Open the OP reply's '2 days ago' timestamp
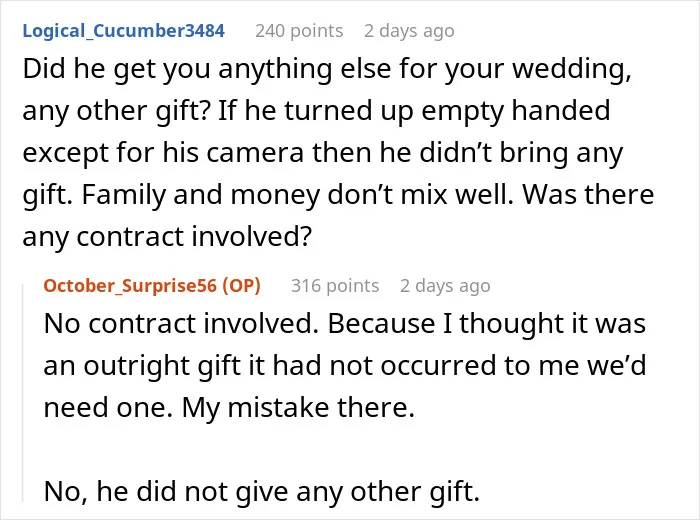The width and height of the screenshot is (700, 520). coord(445,286)
